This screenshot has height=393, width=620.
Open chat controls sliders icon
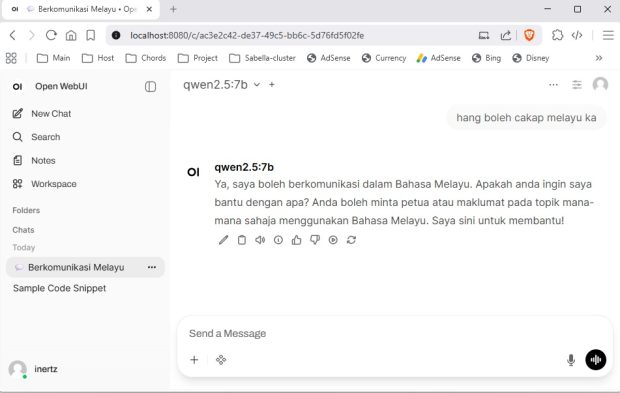coord(577,85)
